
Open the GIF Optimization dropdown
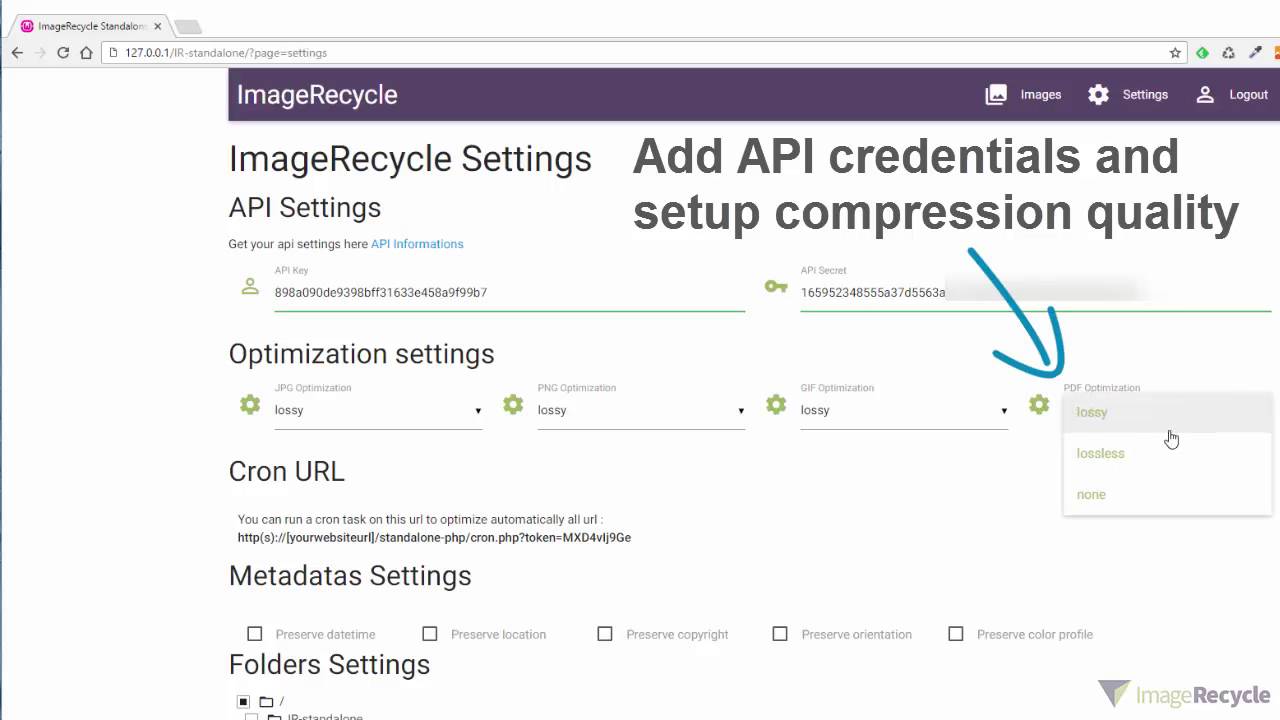[x=904, y=410]
